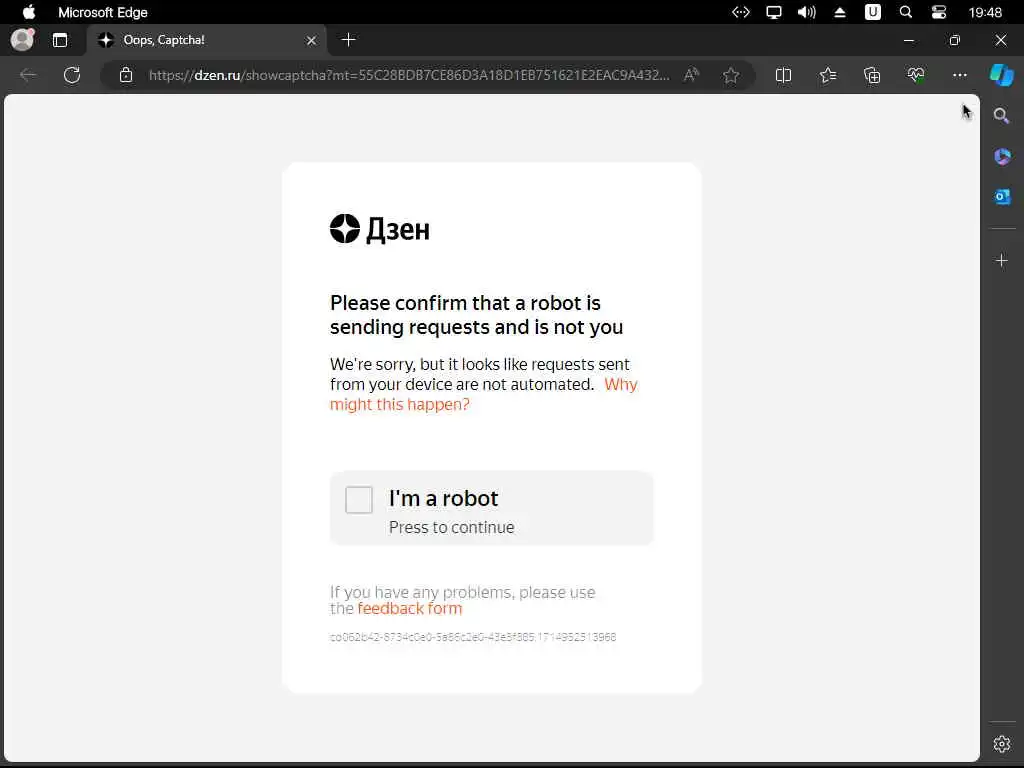Open Microsoft 365 sidebar icon
This screenshot has height=768, width=1024.
tap(1002, 156)
